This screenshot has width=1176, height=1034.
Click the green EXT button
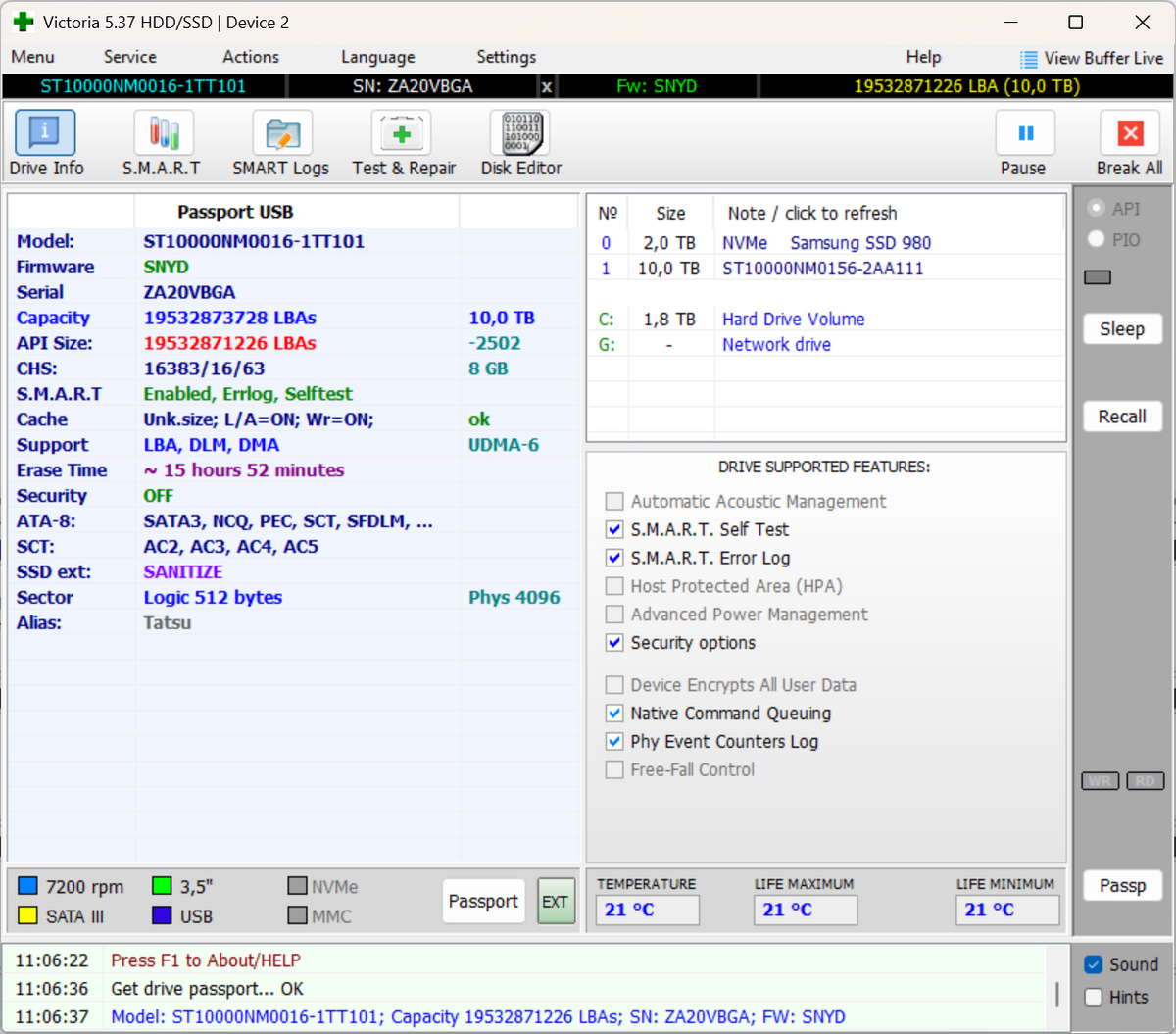[x=556, y=902]
